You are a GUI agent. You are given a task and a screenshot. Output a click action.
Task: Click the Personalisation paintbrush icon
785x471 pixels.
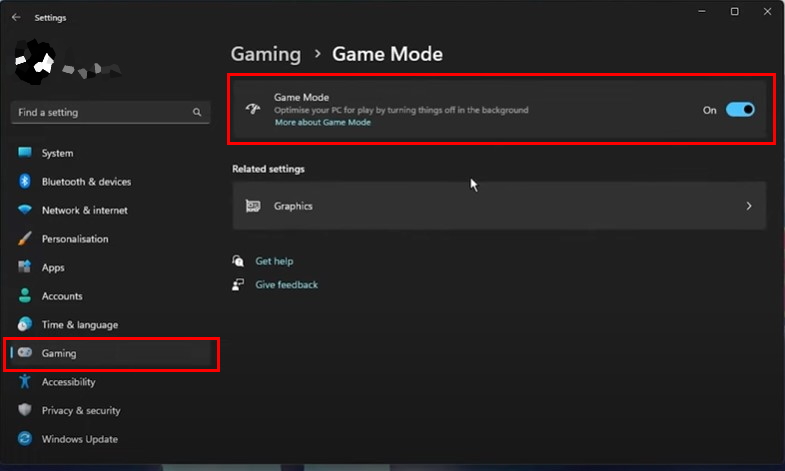coord(25,238)
